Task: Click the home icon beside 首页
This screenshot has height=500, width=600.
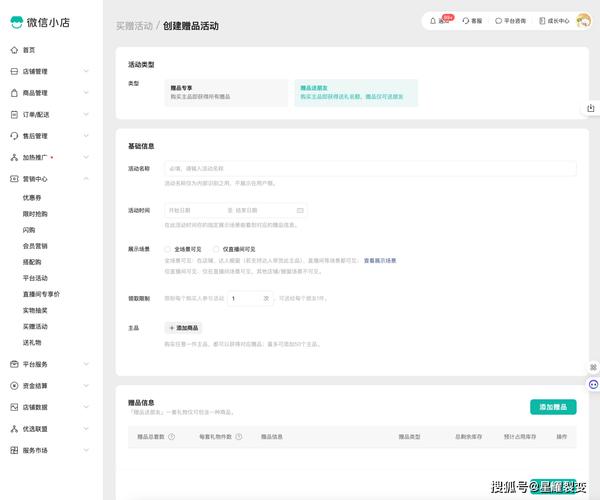Action: [x=14, y=50]
